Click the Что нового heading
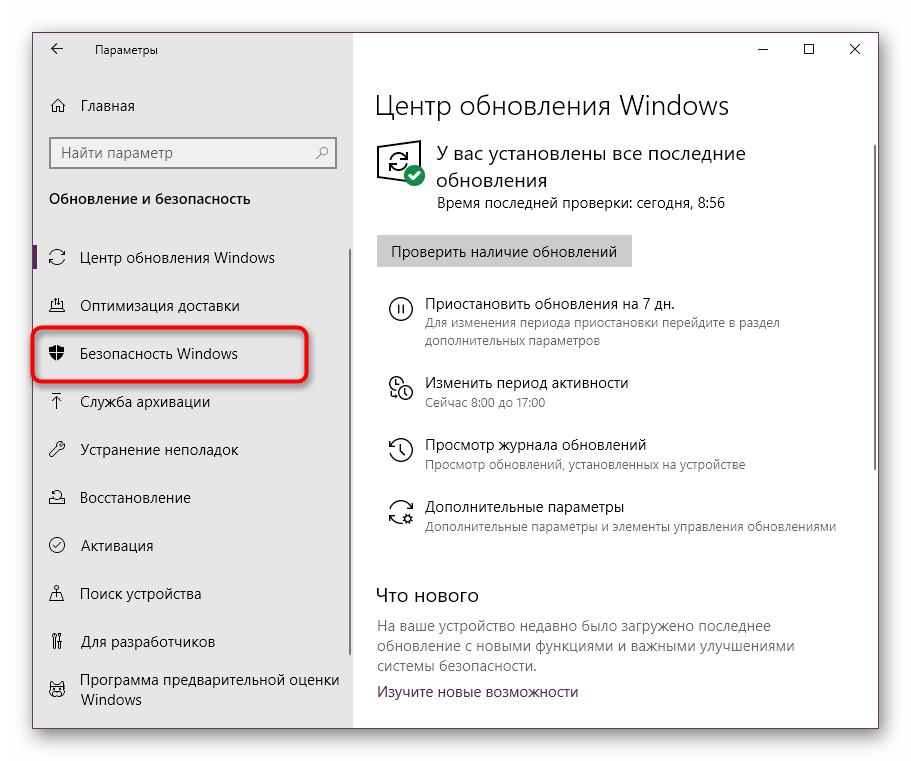911x761 pixels. [x=427, y=595]
